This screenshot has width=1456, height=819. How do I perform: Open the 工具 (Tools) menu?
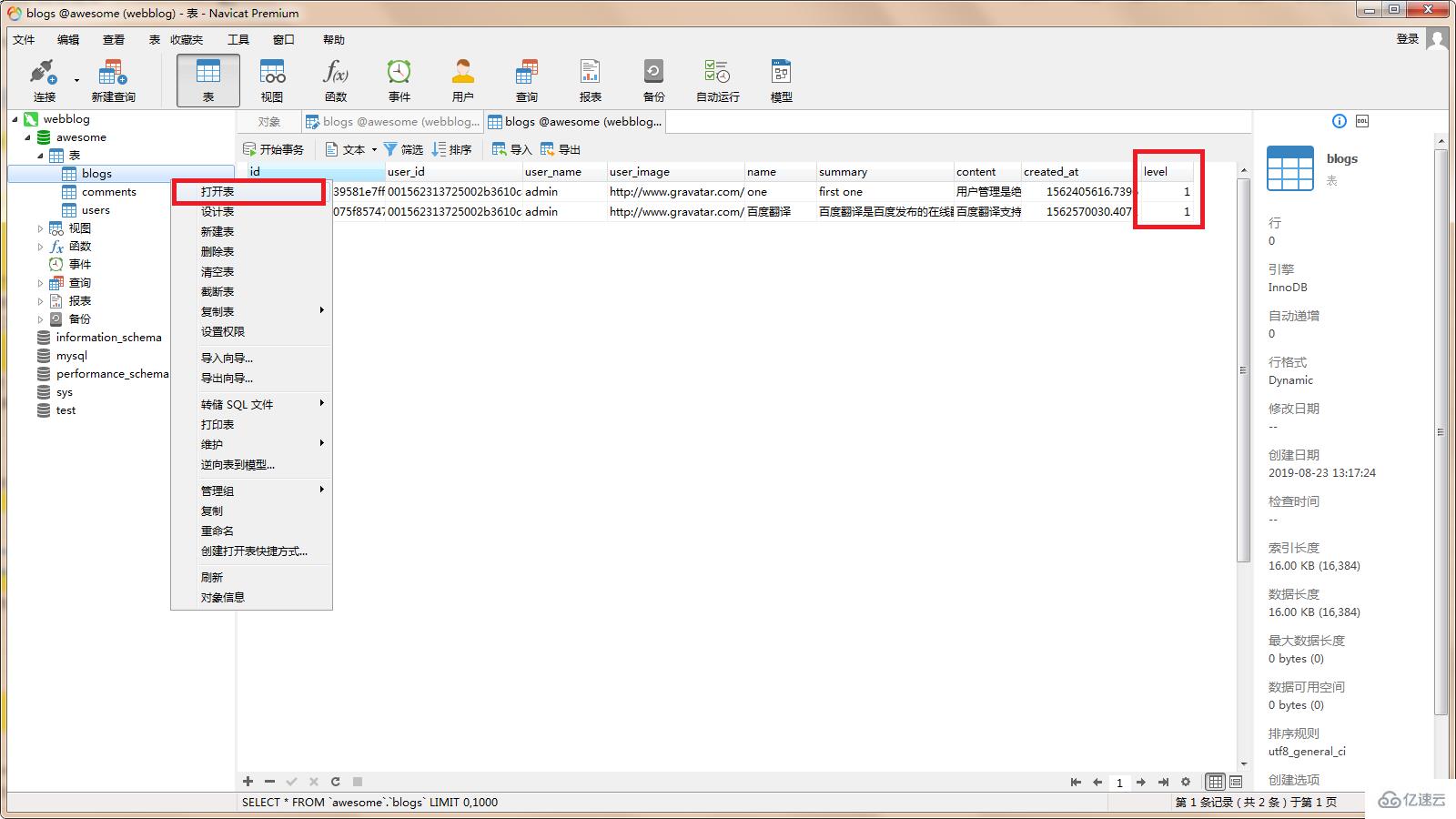(x=238, y=39)
